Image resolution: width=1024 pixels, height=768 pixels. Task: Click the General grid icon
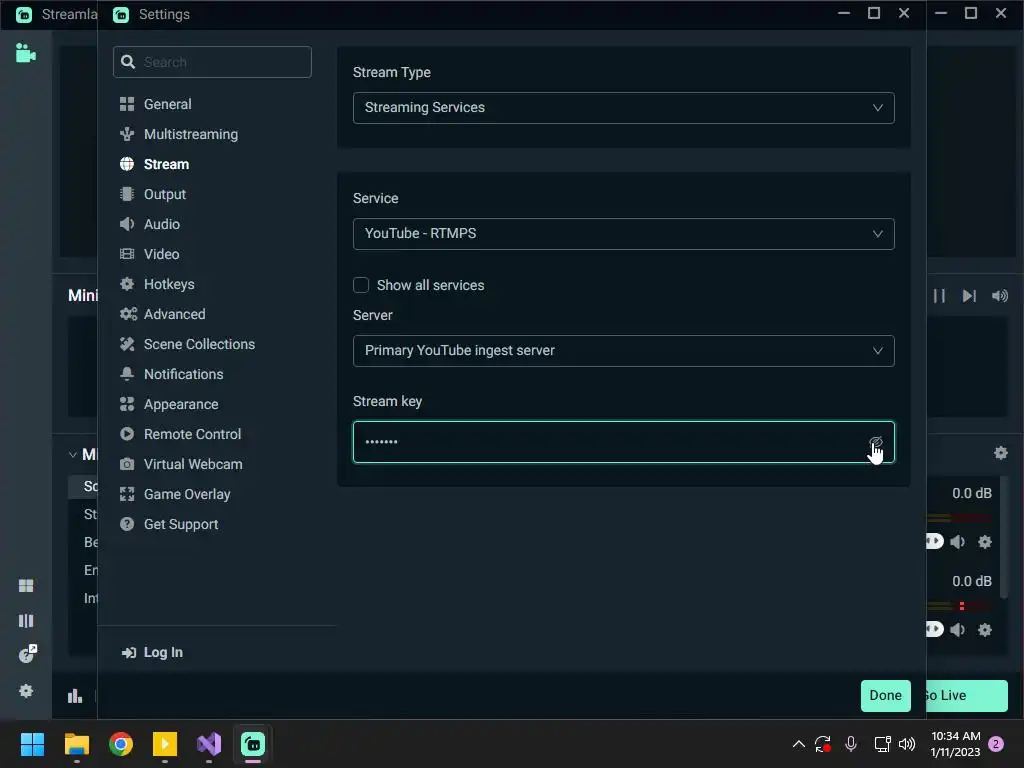coord(127,104)
